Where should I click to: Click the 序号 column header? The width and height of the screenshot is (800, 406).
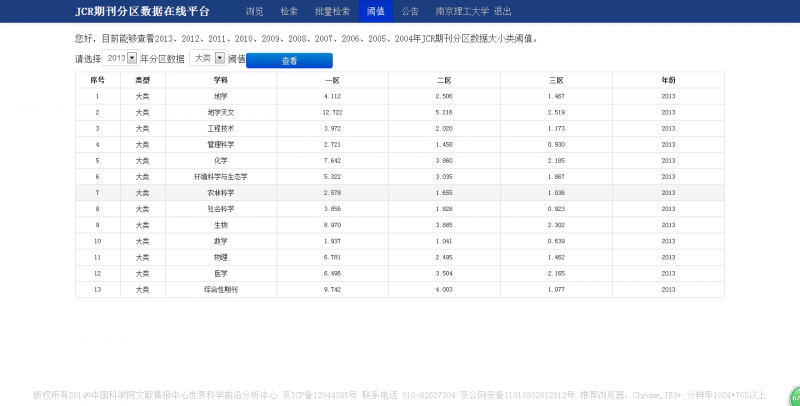(97, 80)
